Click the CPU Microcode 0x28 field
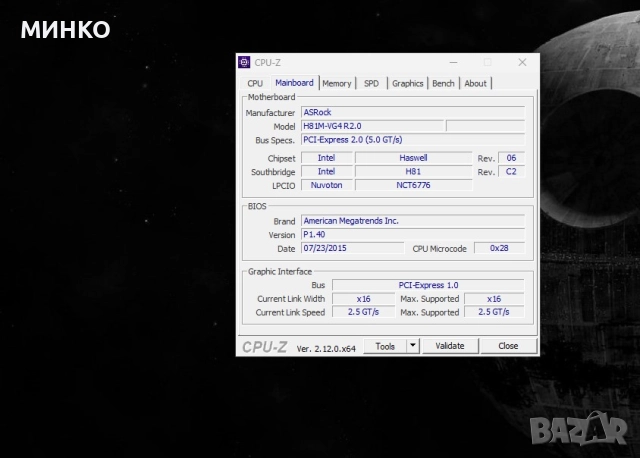This screenshot has width=640, height=458. 499,248
